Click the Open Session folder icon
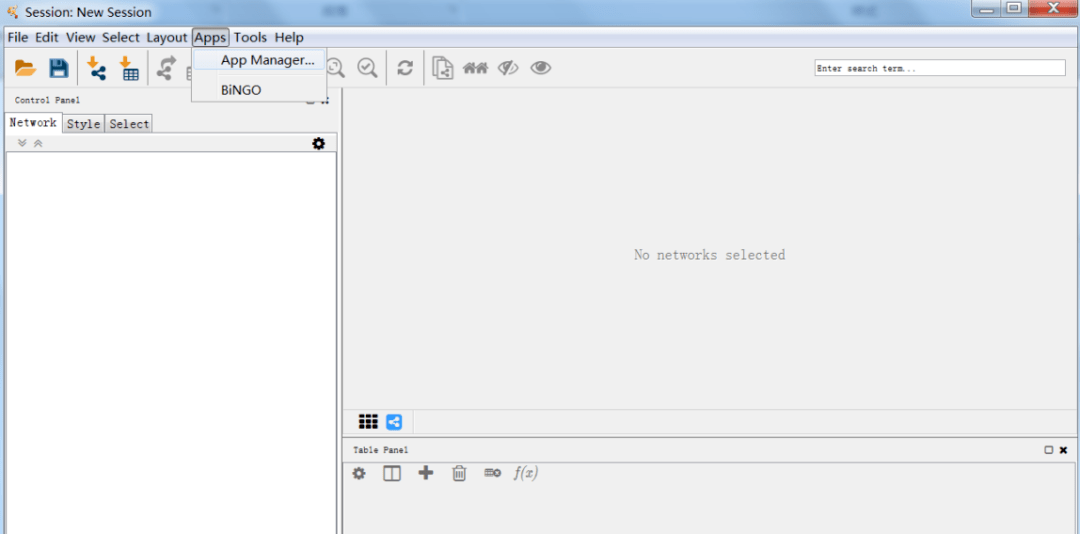Image resolution: width=1080 pixels, height=534 pixels. pyautogui.click(x=26, y=68)
